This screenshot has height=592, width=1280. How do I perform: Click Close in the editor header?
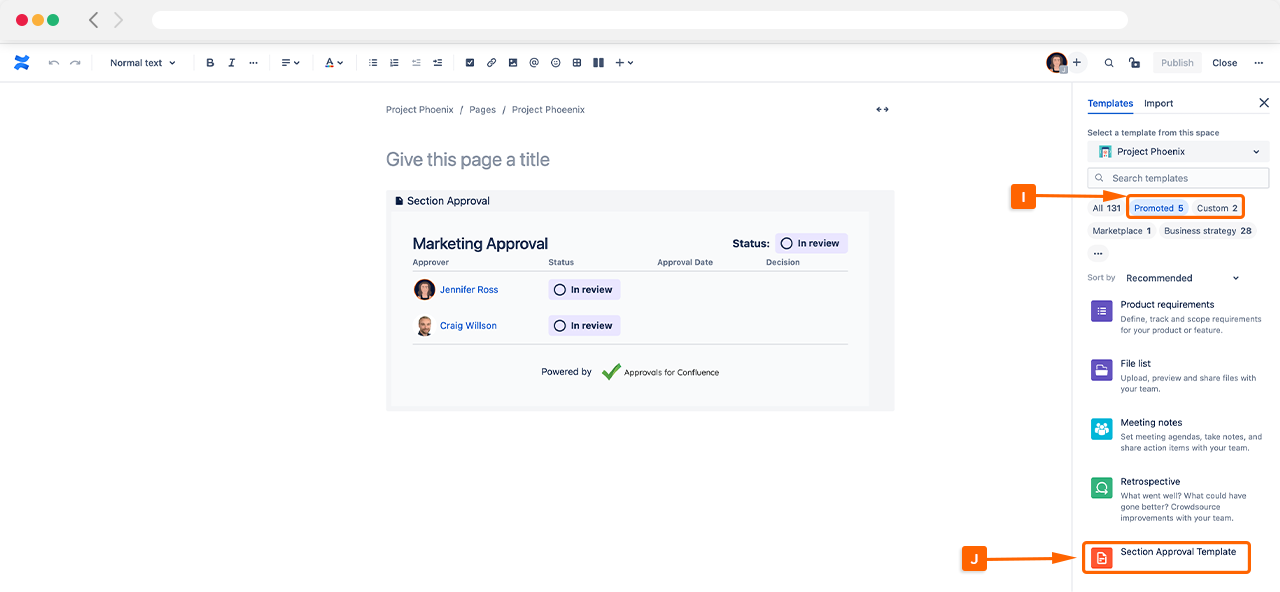pos(1224,63)
